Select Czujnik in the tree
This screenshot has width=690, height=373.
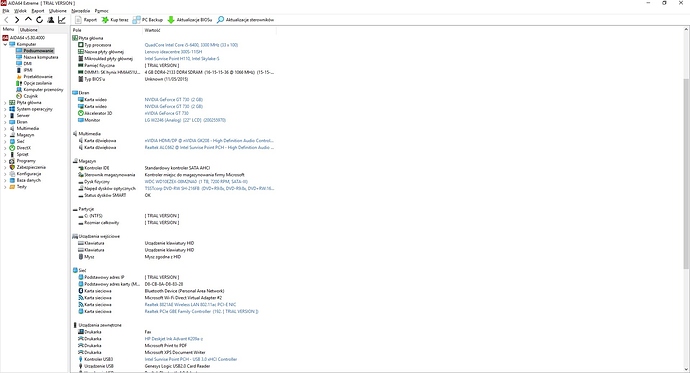pyautogui.click(x=30, y=96)
